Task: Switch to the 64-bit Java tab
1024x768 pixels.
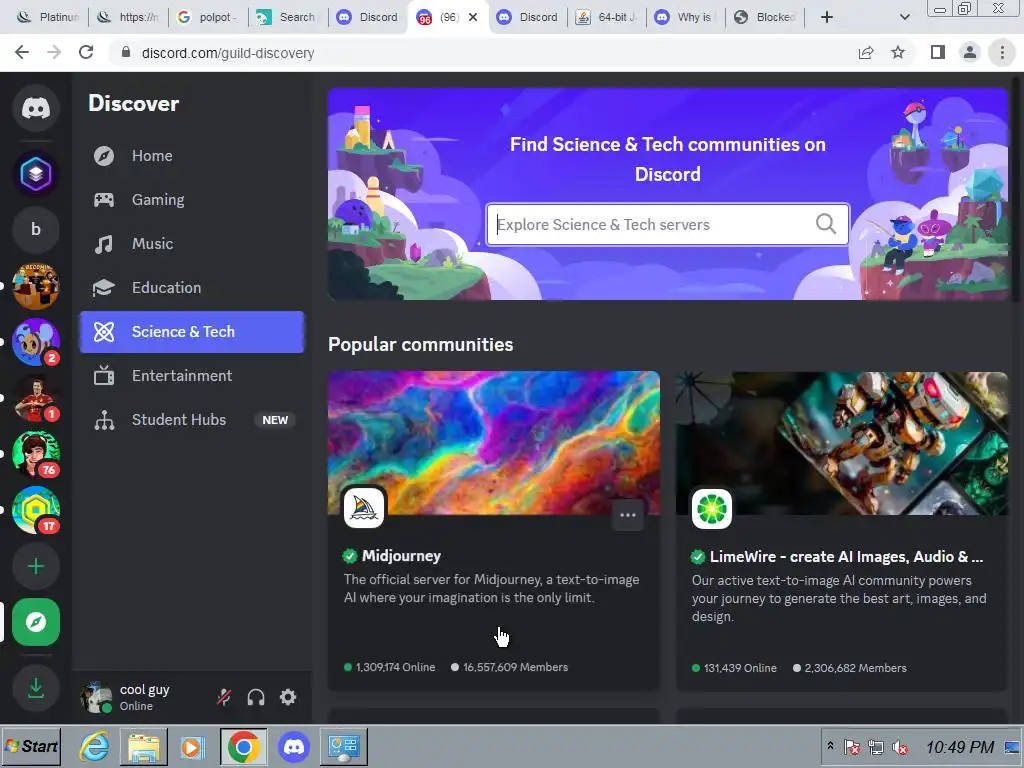Action: click(607, 17)
